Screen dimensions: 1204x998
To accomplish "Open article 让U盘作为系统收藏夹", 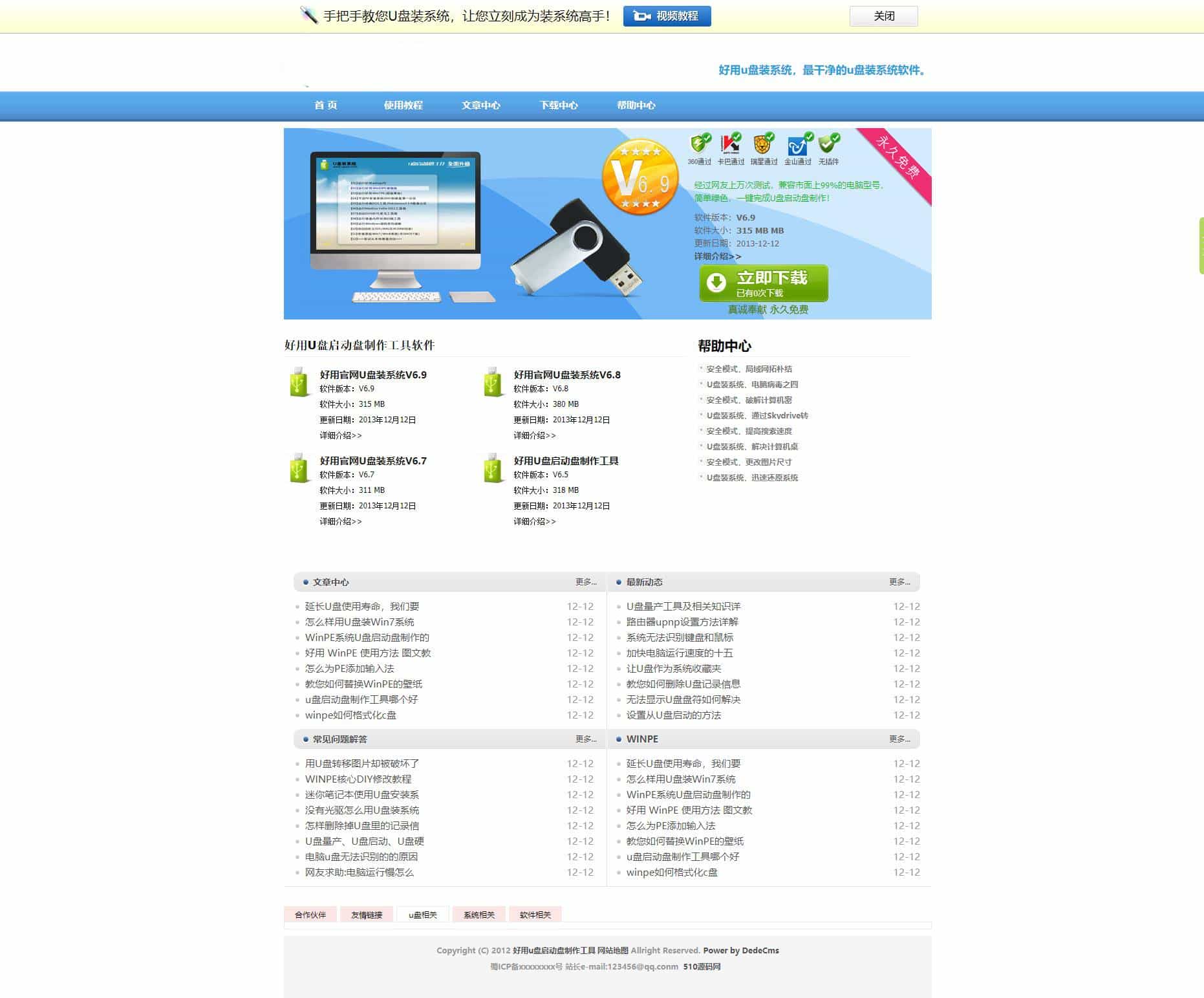I will (674, 668).
